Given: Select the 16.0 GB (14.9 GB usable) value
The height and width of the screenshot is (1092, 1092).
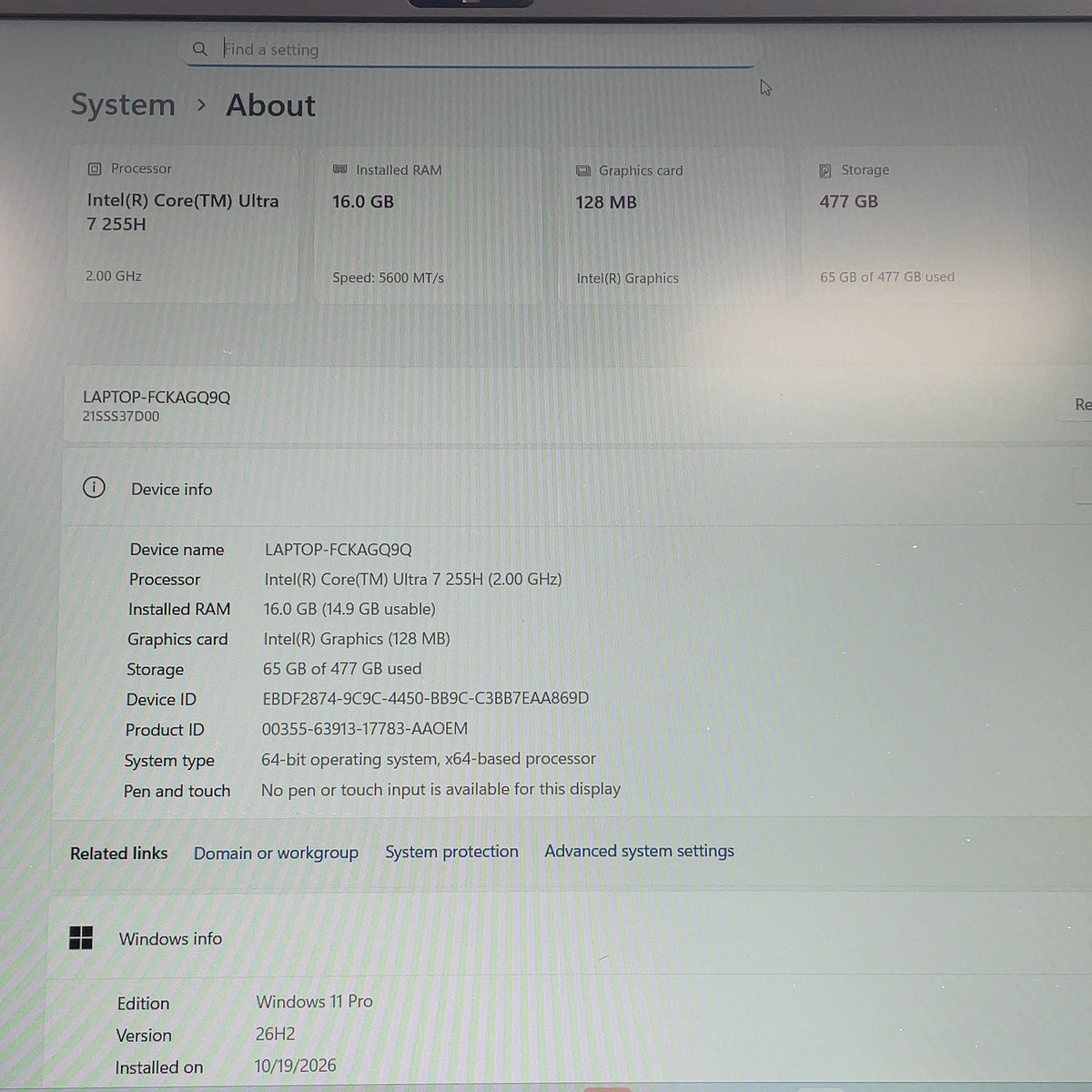Looking at the screenshot, I should tap(349, 609).
